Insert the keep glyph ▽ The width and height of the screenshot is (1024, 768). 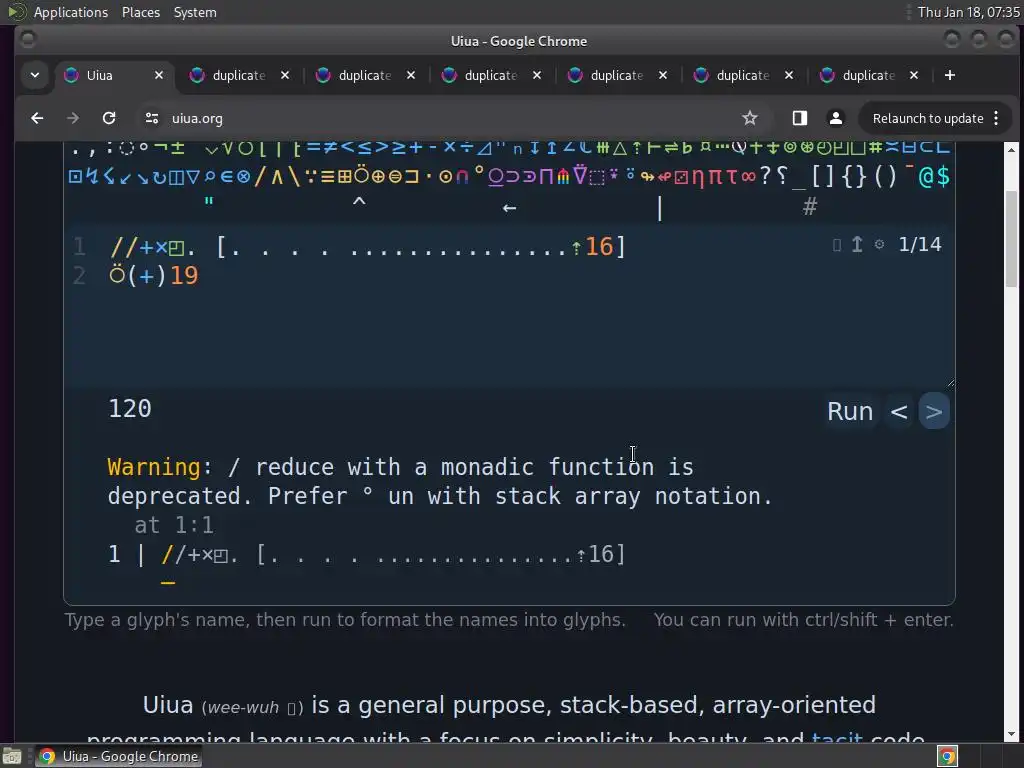[x=193, y=177]
